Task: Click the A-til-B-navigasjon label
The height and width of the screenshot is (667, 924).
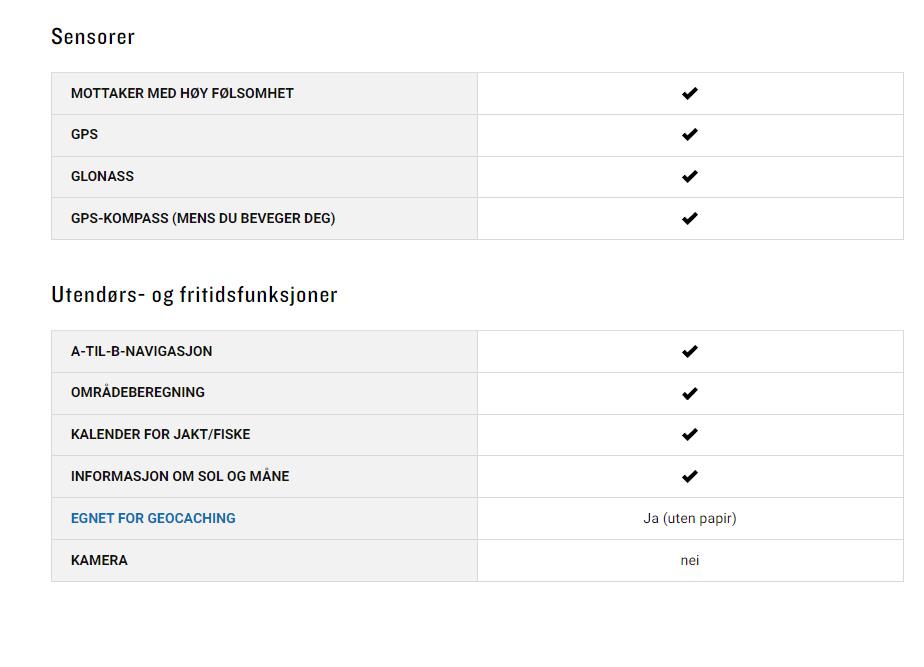Action: click(x=141, y=351)
